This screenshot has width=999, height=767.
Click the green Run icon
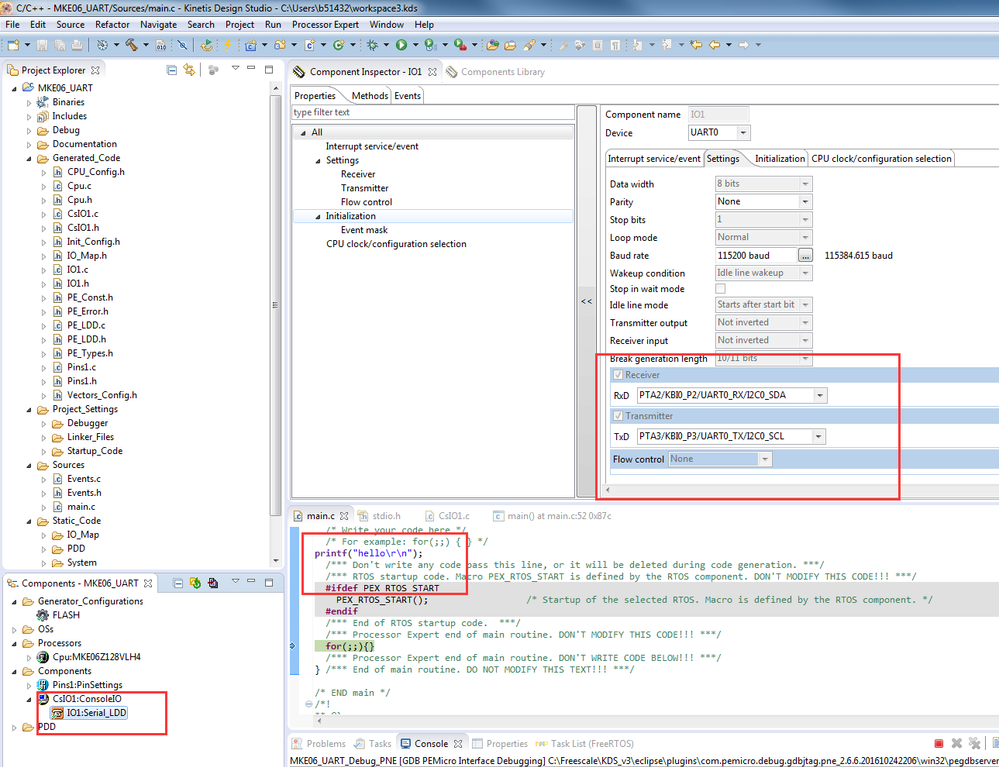coord(401,45)
